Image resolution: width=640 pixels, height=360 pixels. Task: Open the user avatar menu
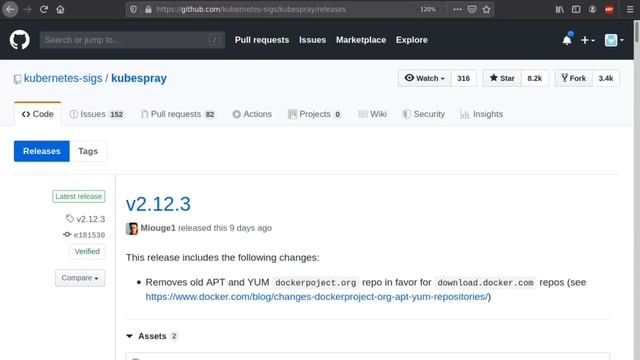click(614, 40)
